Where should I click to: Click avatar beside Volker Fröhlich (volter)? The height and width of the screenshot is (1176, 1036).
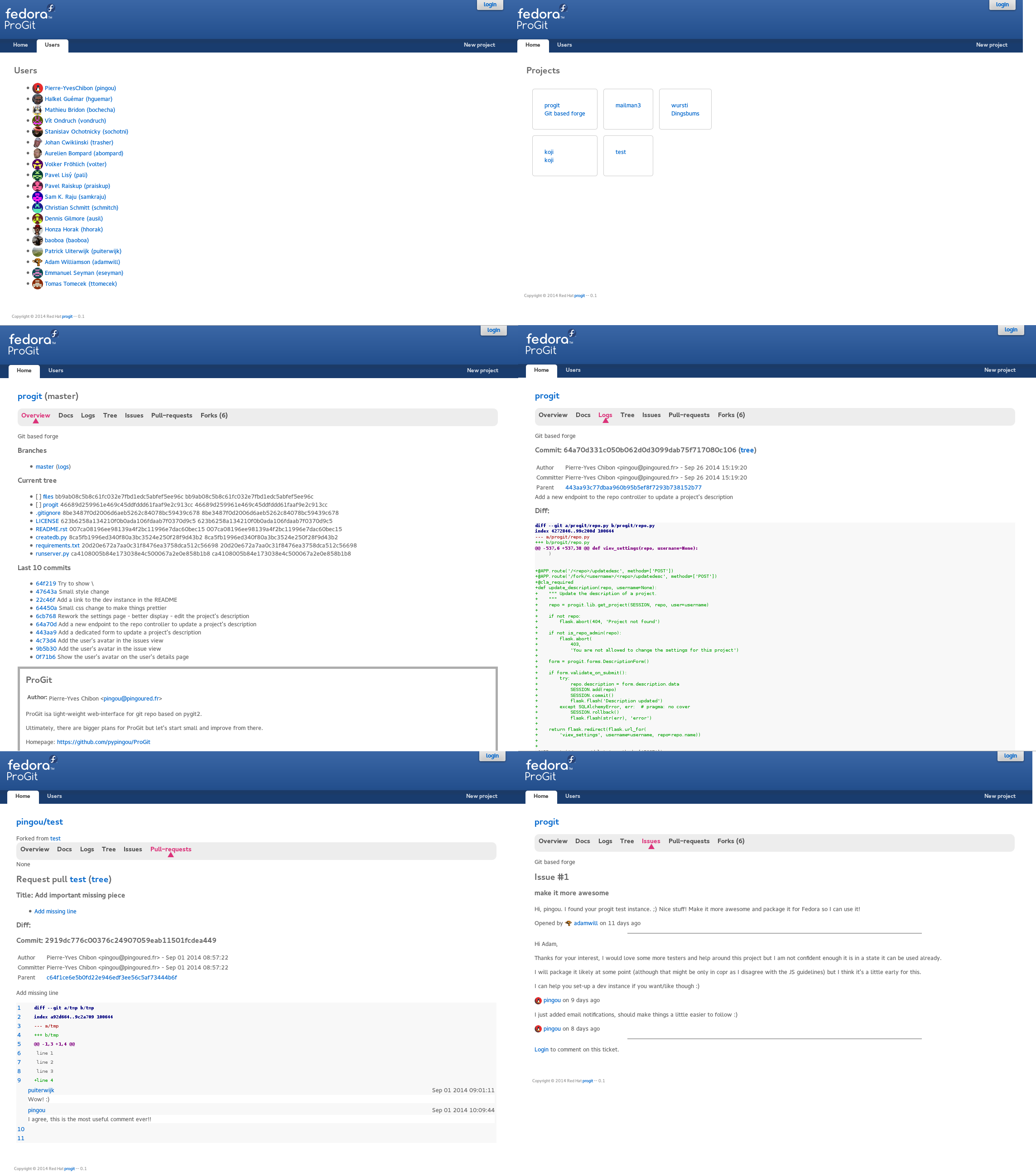click(x=38, y=164)
